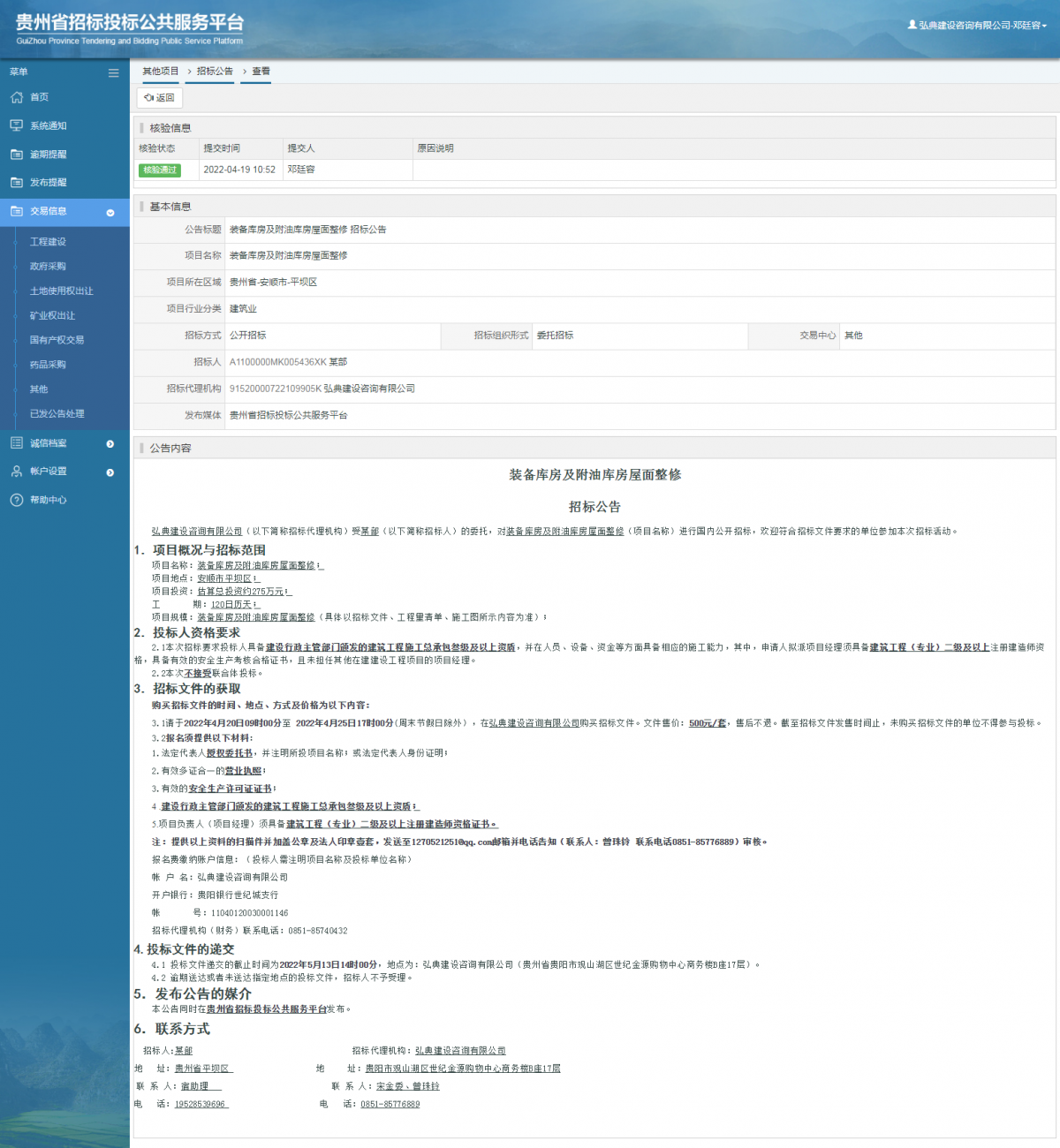Image resolution: width=1060 pixels, height=1148 pixels.
Task: Click the 诚信档案 list icon
Action: click(16, 443)
